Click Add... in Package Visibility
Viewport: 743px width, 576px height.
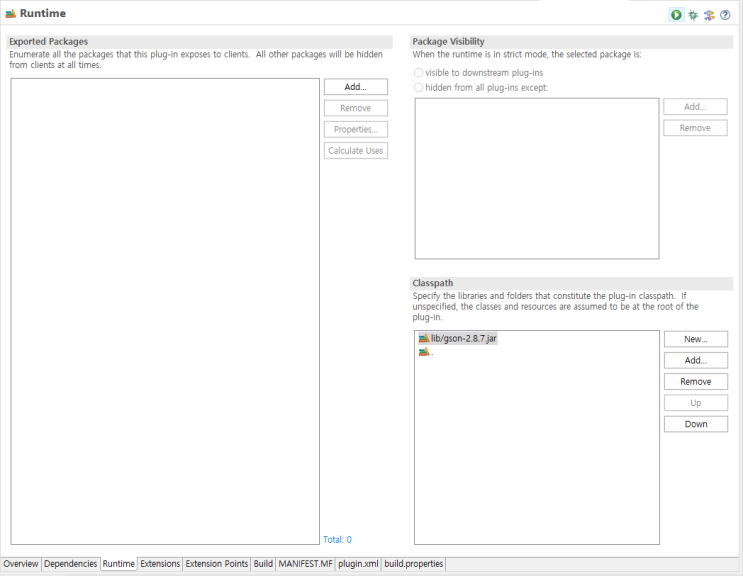695,107
